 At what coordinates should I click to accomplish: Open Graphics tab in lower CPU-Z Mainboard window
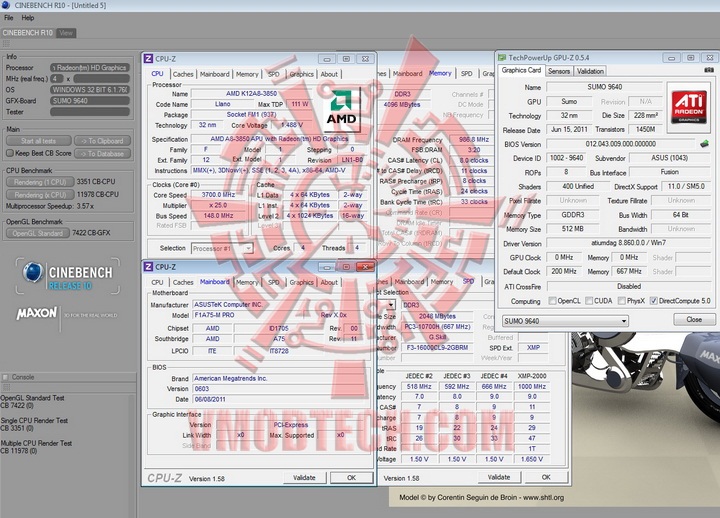click(x=301, y=282)
